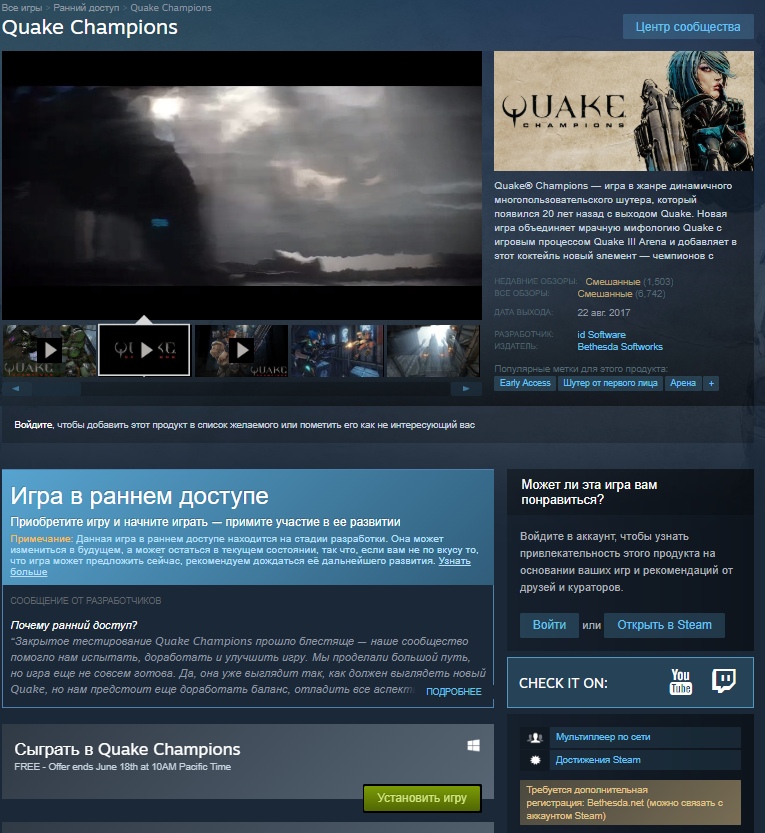Open the Twitch icon in Check It On

724,681
